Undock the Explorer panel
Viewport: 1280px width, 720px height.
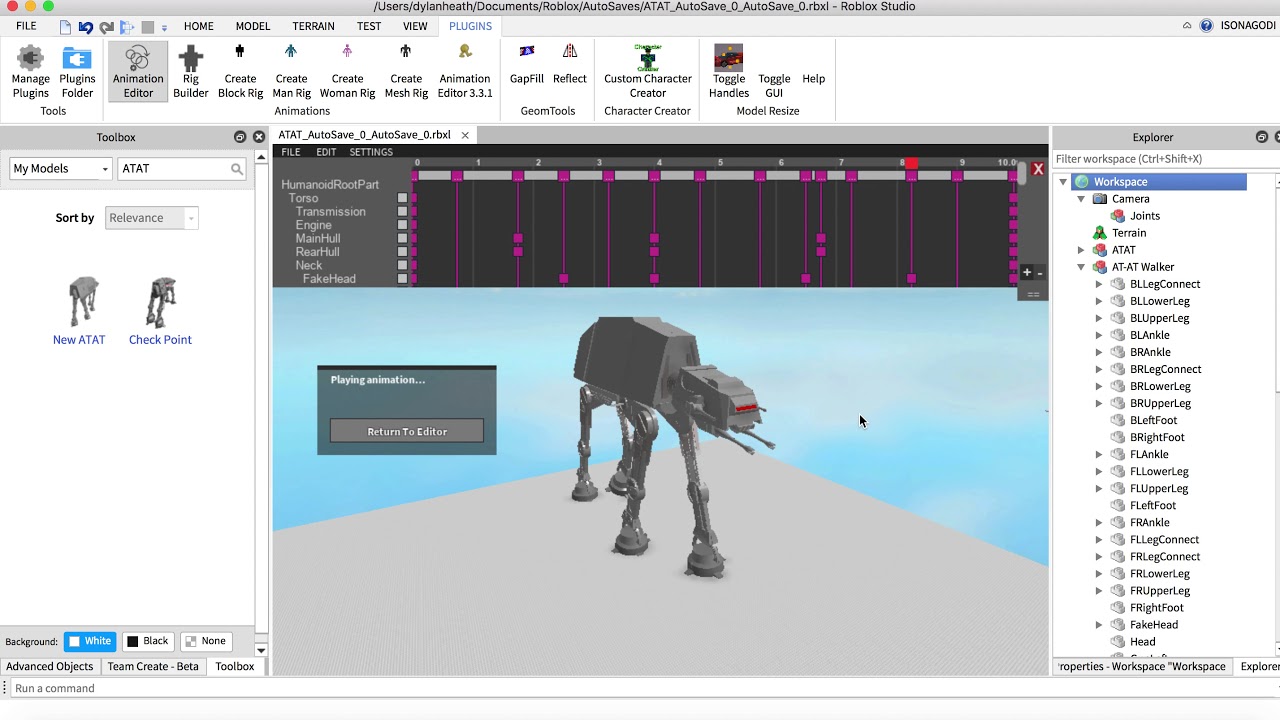[1262, 137]
